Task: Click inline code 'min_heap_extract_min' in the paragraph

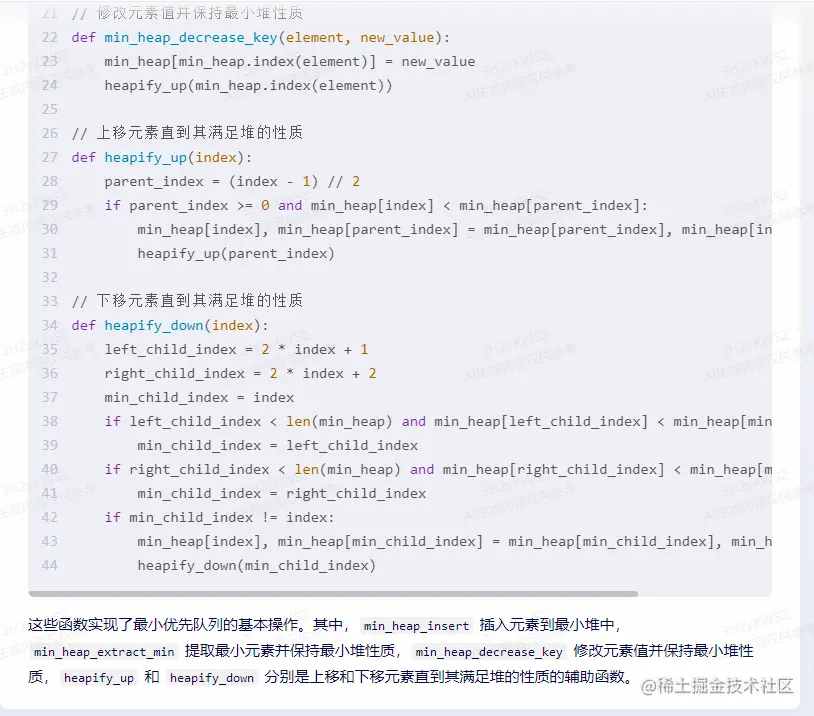Action: click(104, 652)
